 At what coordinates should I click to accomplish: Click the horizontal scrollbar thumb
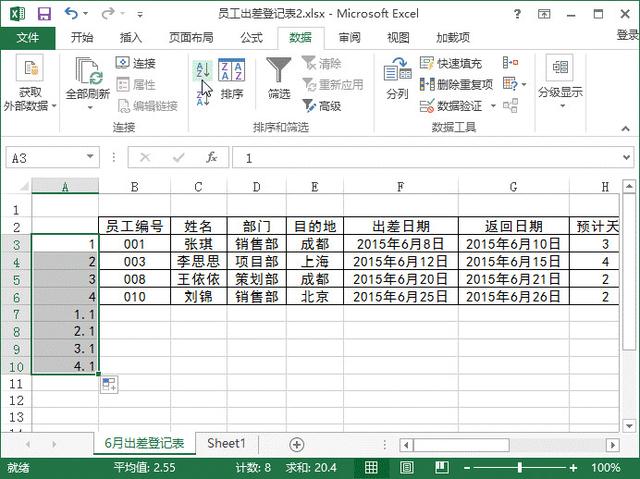pos(461,445)
